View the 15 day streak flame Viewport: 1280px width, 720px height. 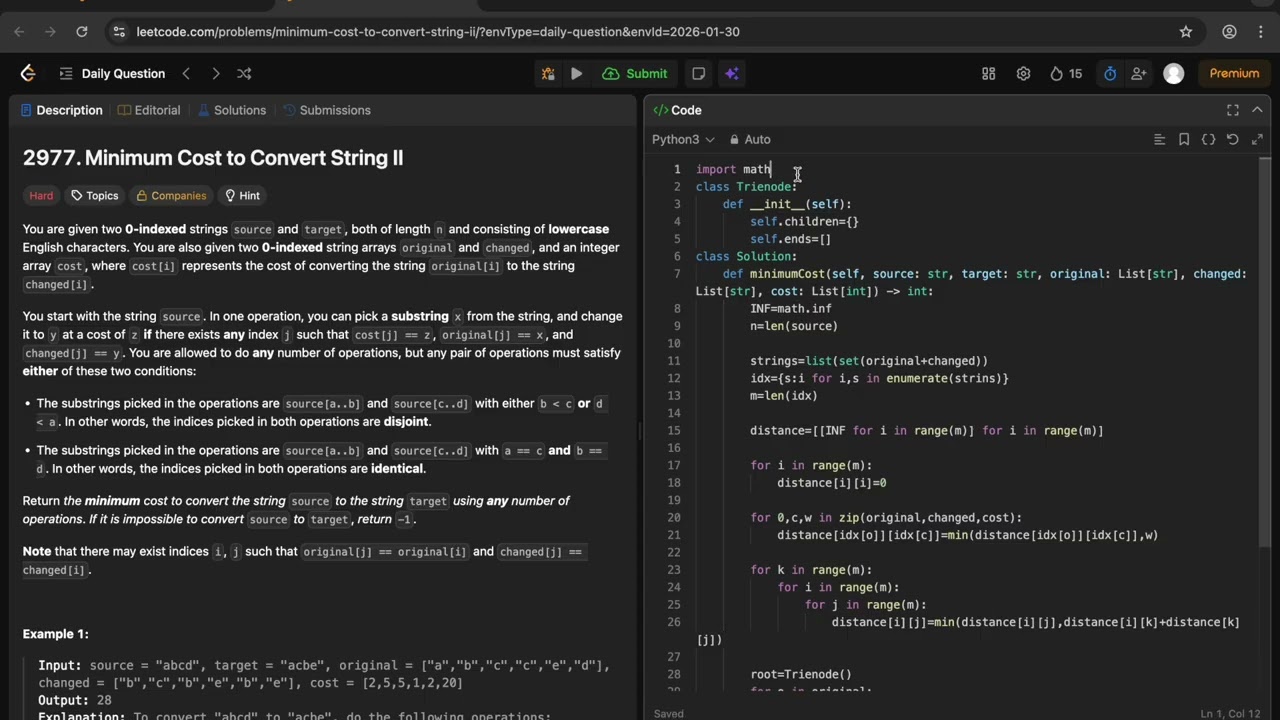click(1066, 73)
